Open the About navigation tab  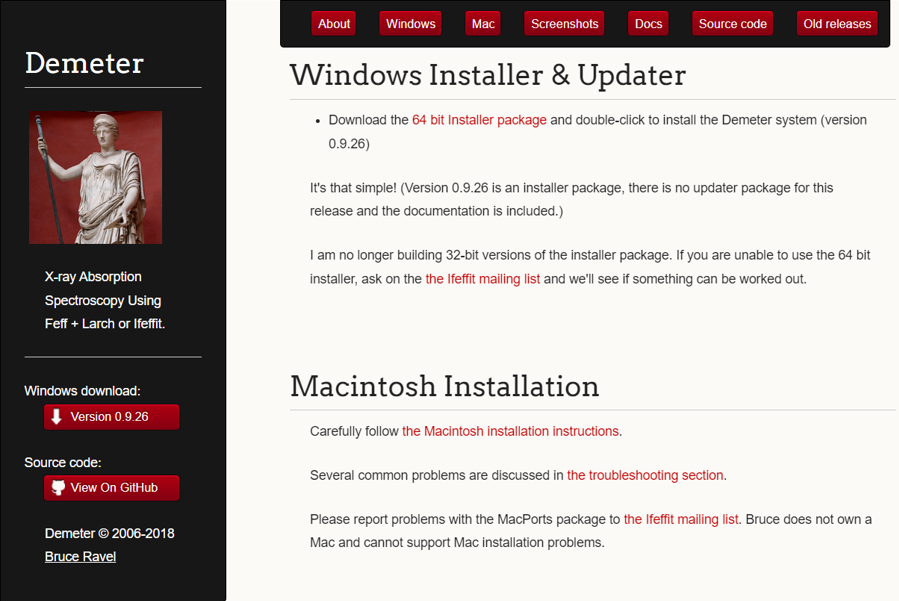click(x=334, y=24)
